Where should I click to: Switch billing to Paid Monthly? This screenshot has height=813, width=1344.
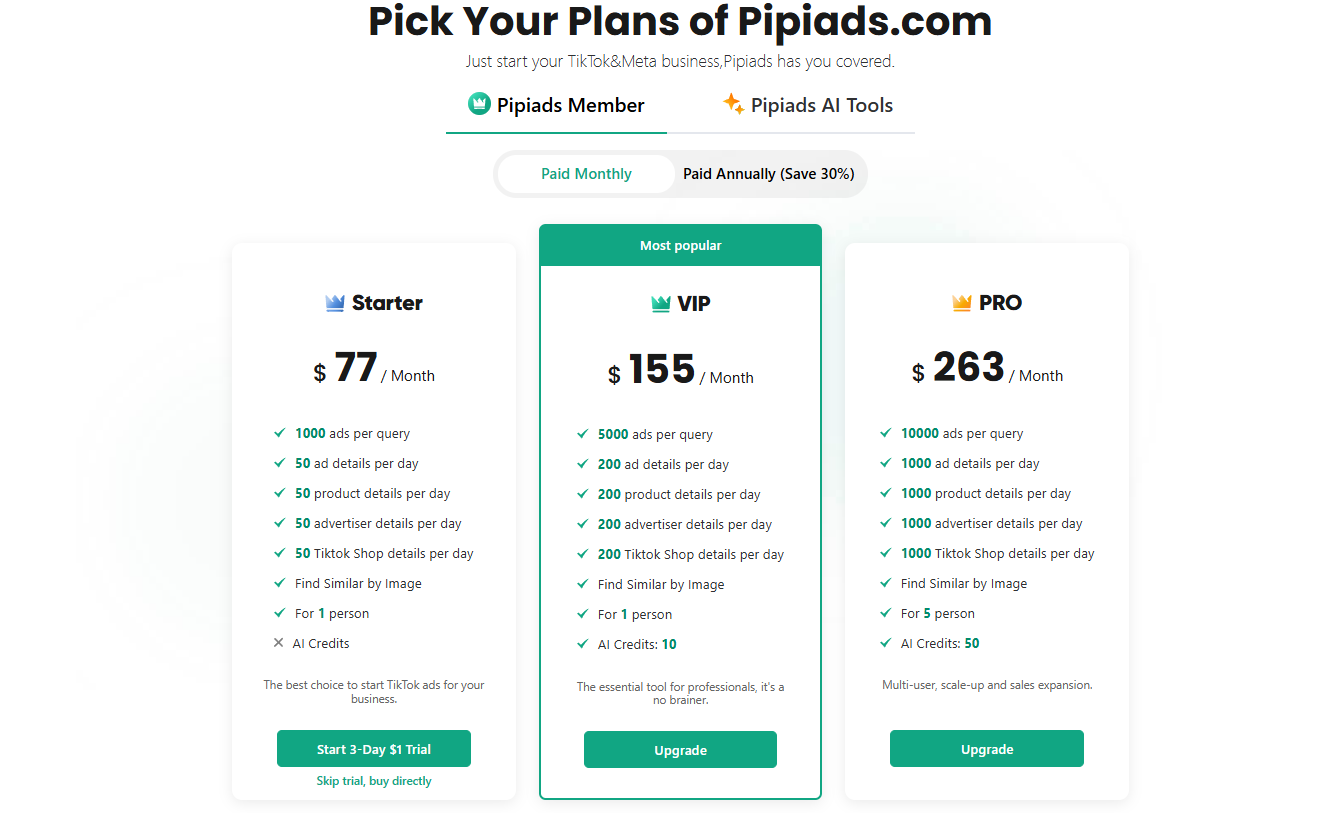[x=586, y=174]
